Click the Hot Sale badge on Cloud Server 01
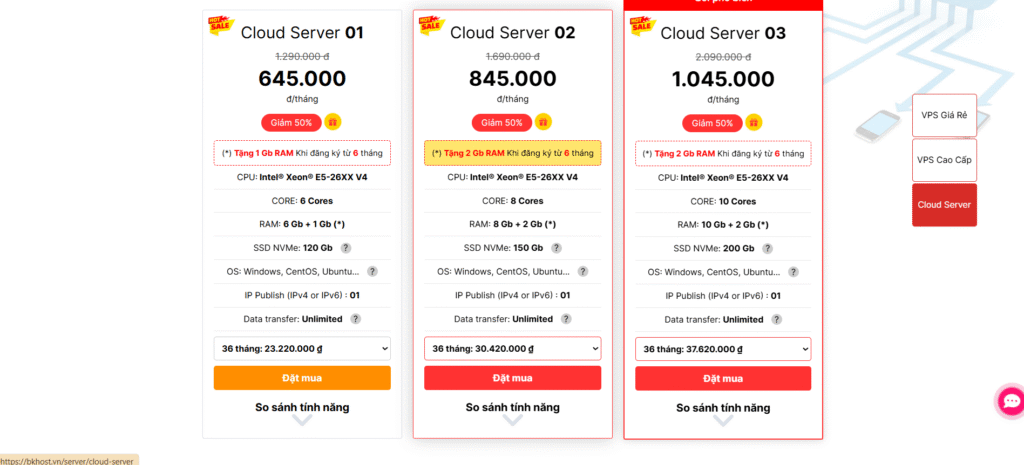This screenshot has width=1024, height=465. pos(220,25)
